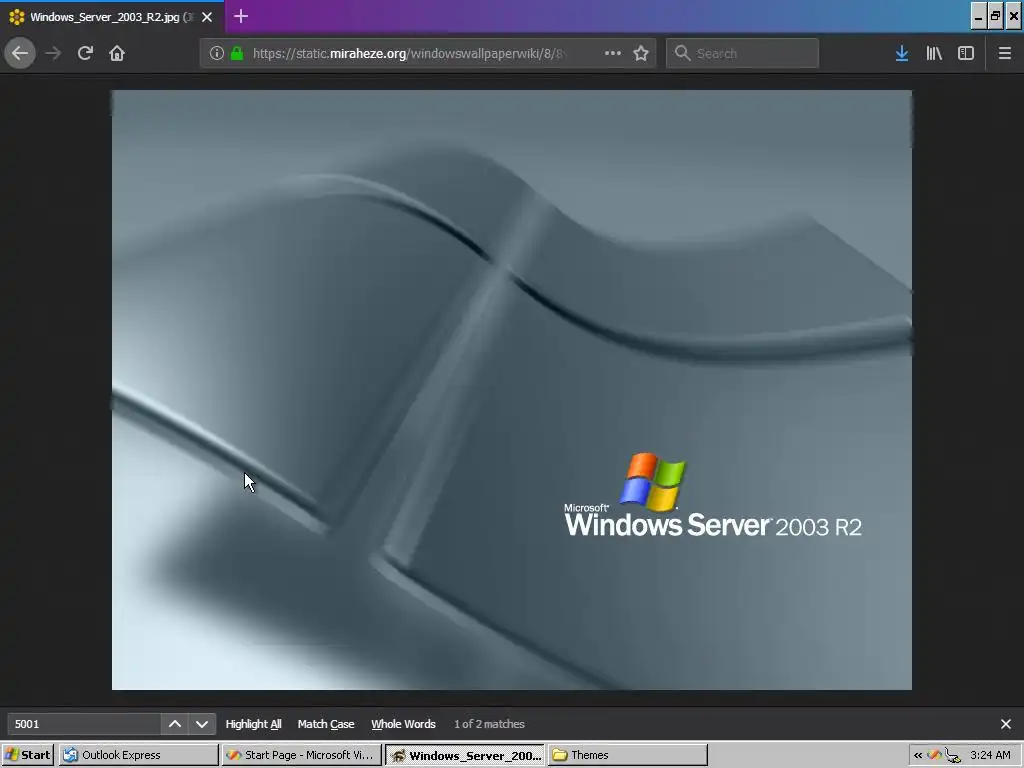This screenshot has height=768, width=1024.
Task: Expand hidden system tray icons
Action: click(x=918, y=755)
